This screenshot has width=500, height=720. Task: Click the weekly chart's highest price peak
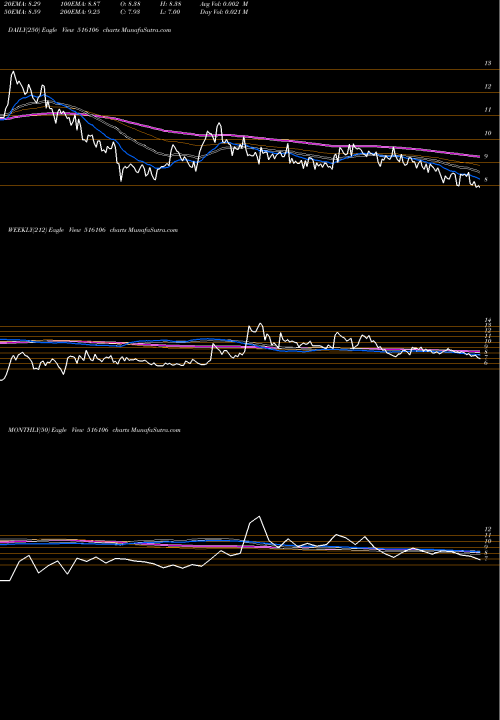260,324
